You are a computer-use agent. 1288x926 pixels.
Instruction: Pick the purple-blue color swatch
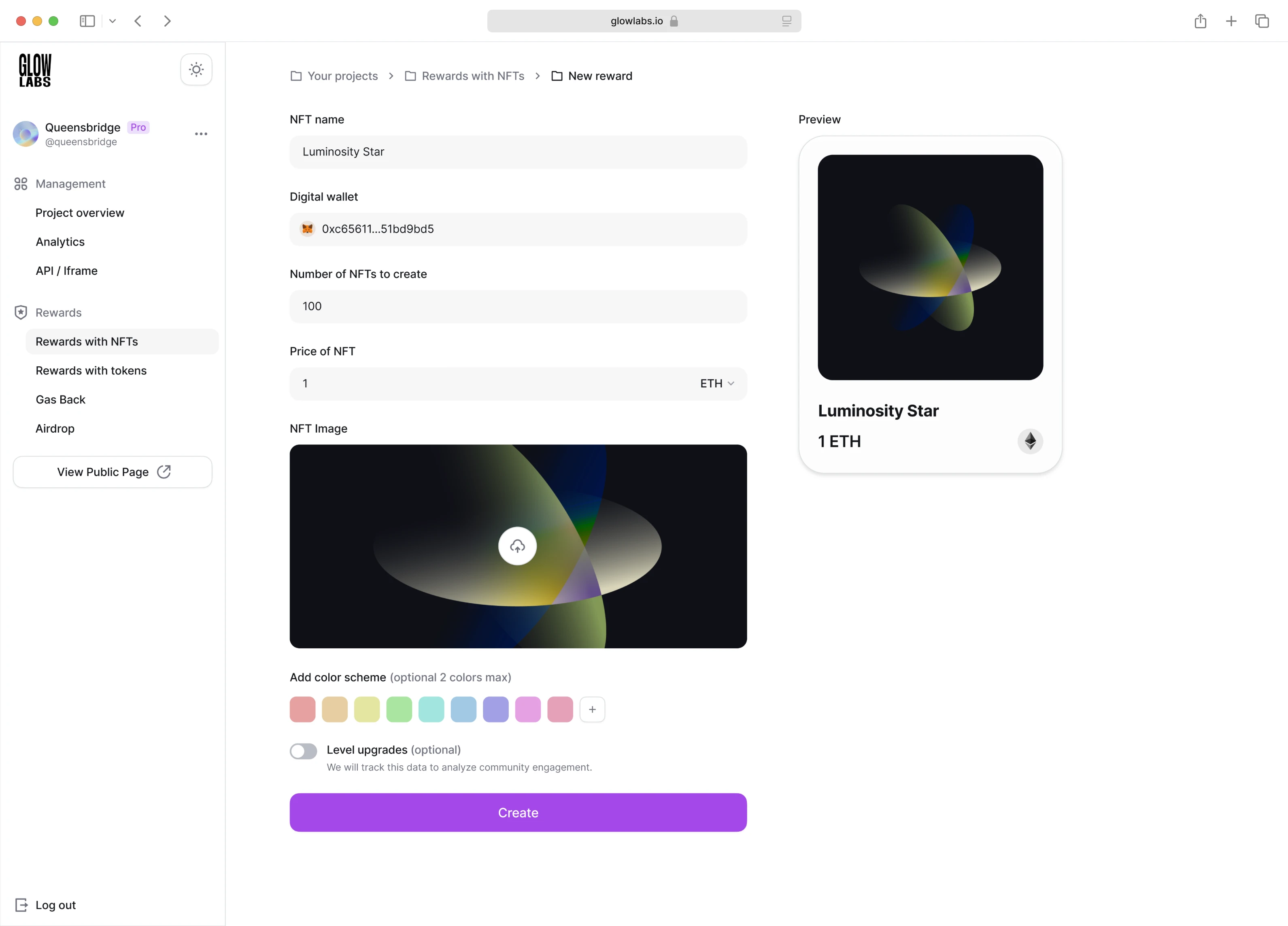pyautogui.click(x=495, y=709)
